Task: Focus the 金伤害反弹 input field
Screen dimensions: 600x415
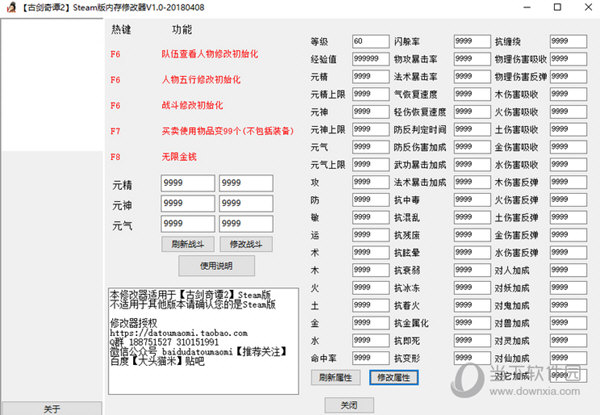Action: [568, 235]
